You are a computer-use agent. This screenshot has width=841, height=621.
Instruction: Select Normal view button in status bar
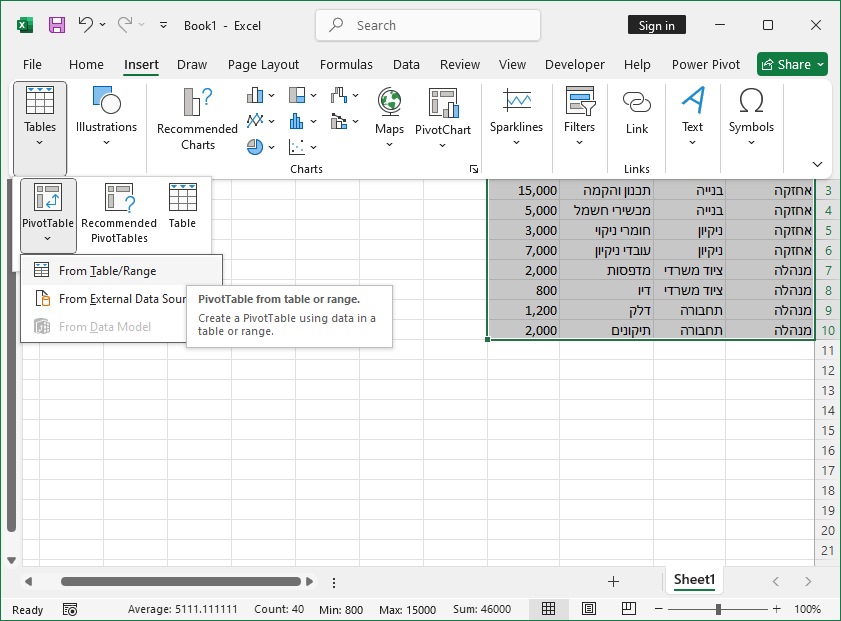pos(549,609)
